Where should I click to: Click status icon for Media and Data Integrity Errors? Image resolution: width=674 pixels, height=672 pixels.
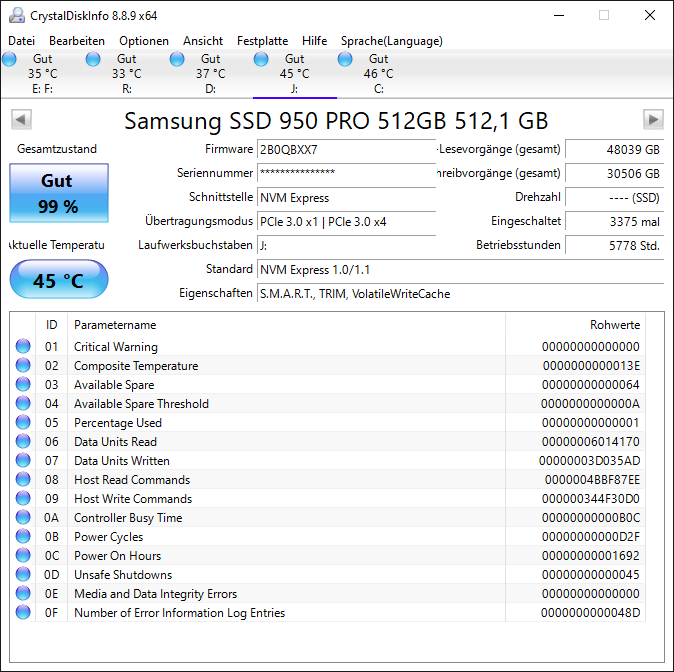23,593
